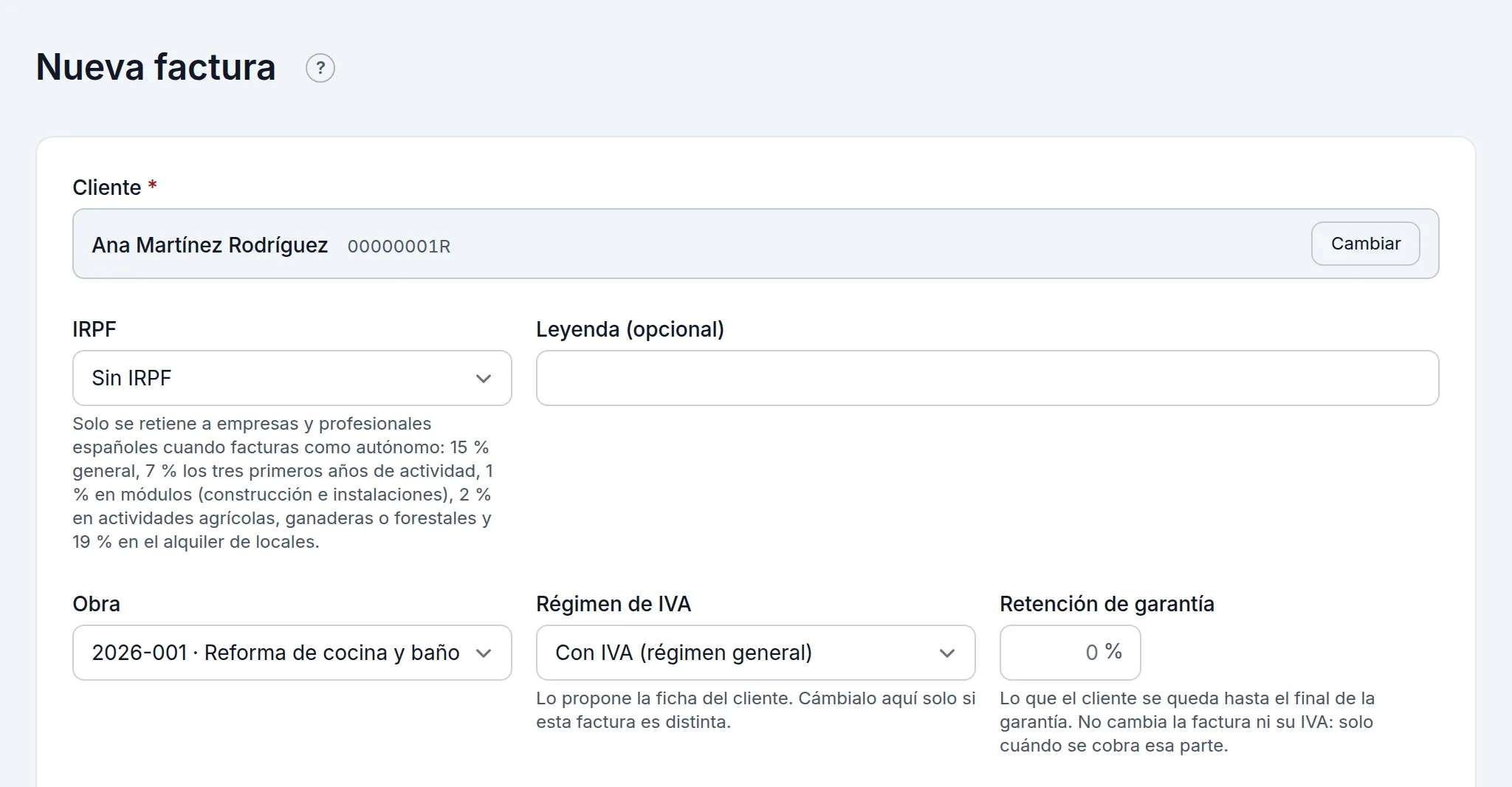Open the IRPF dropdown showing Sin IRPF

point(292,378)
